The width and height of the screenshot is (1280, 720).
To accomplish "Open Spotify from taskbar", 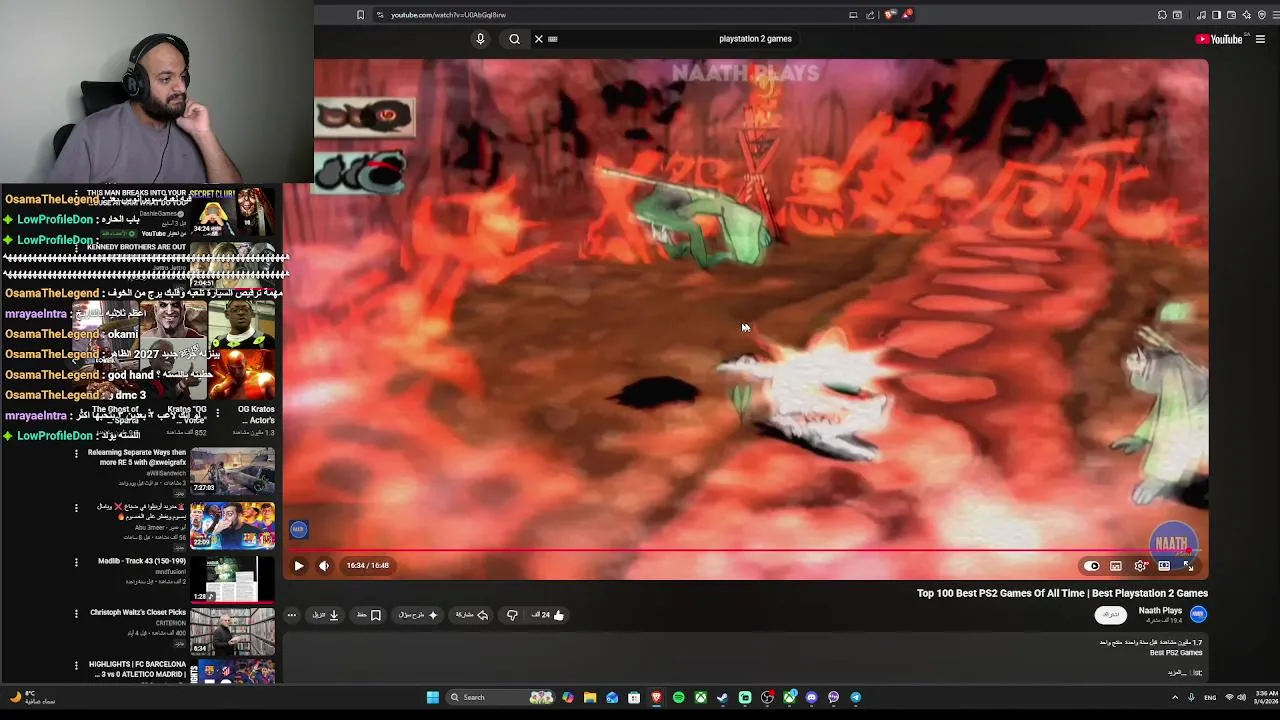I will (679, 697).
